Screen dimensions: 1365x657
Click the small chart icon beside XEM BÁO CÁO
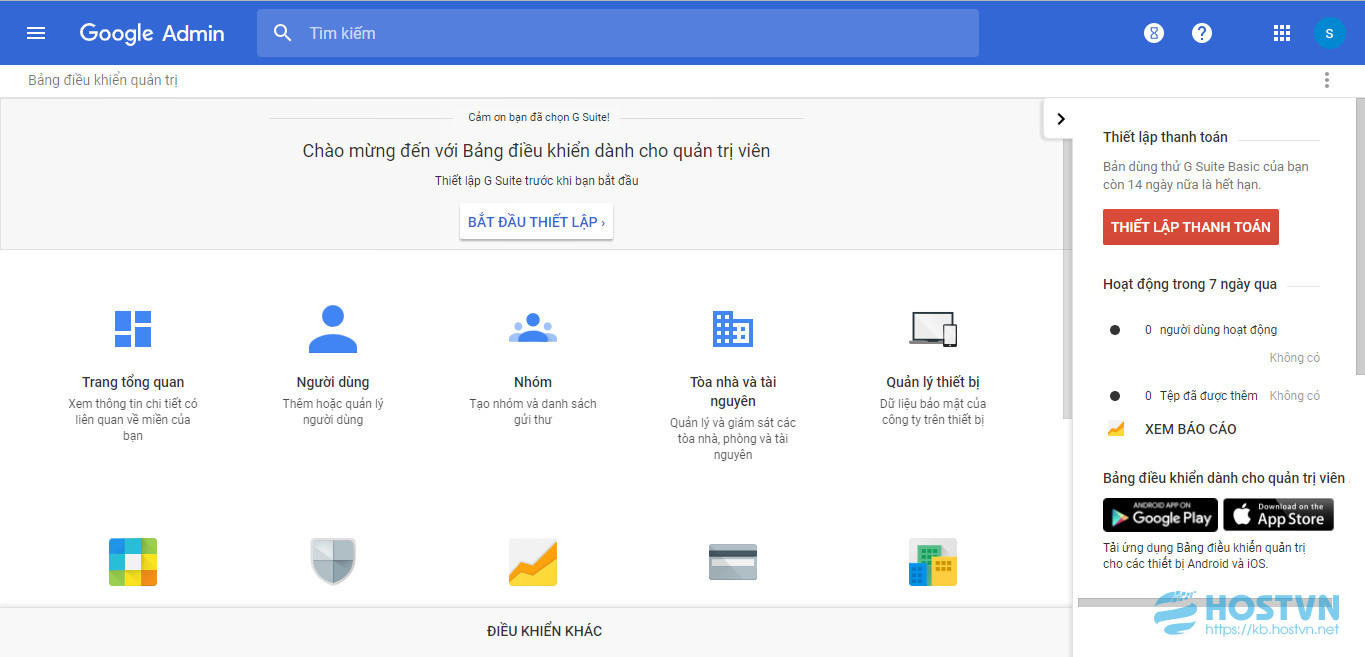coord(1116,429)
